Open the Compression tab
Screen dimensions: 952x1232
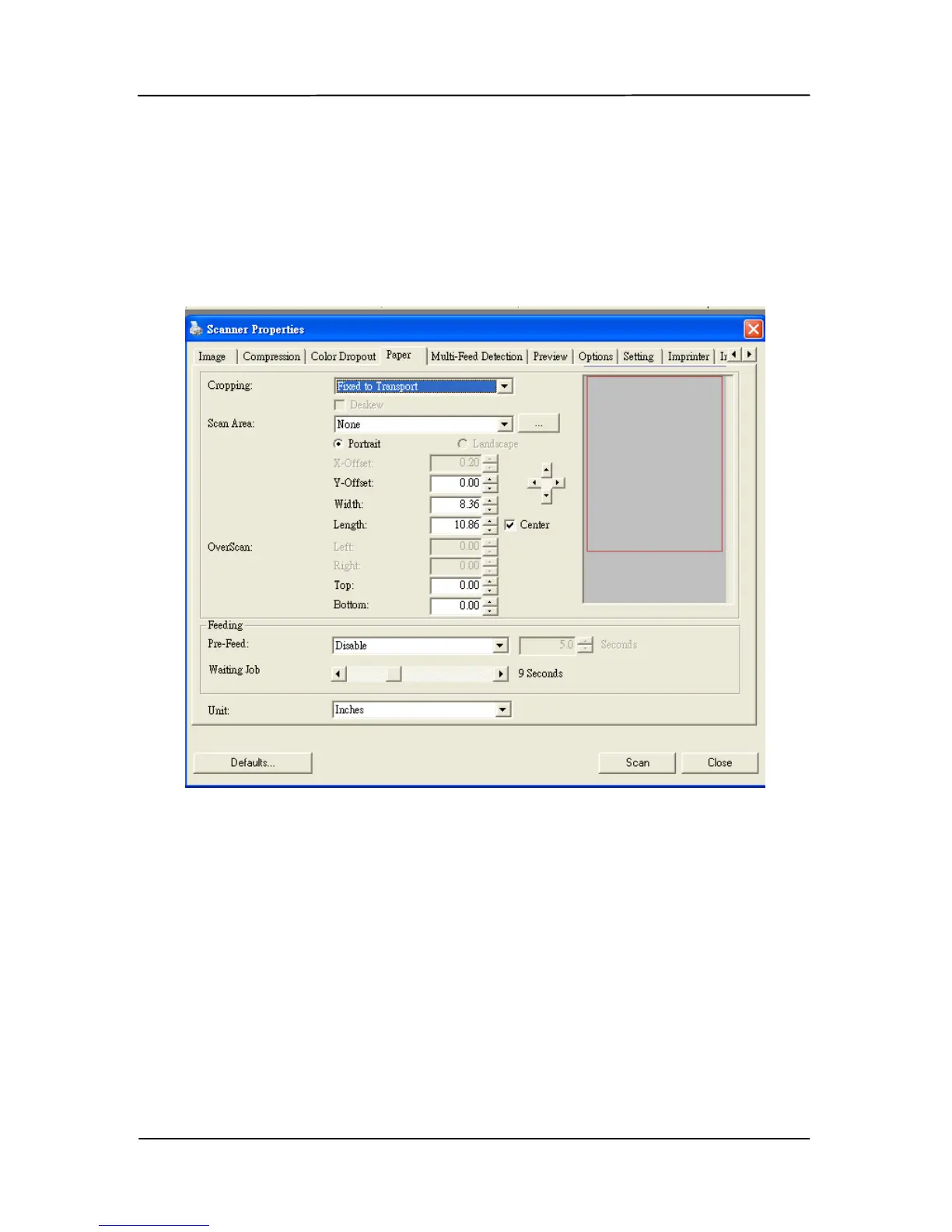pos(271,356)
